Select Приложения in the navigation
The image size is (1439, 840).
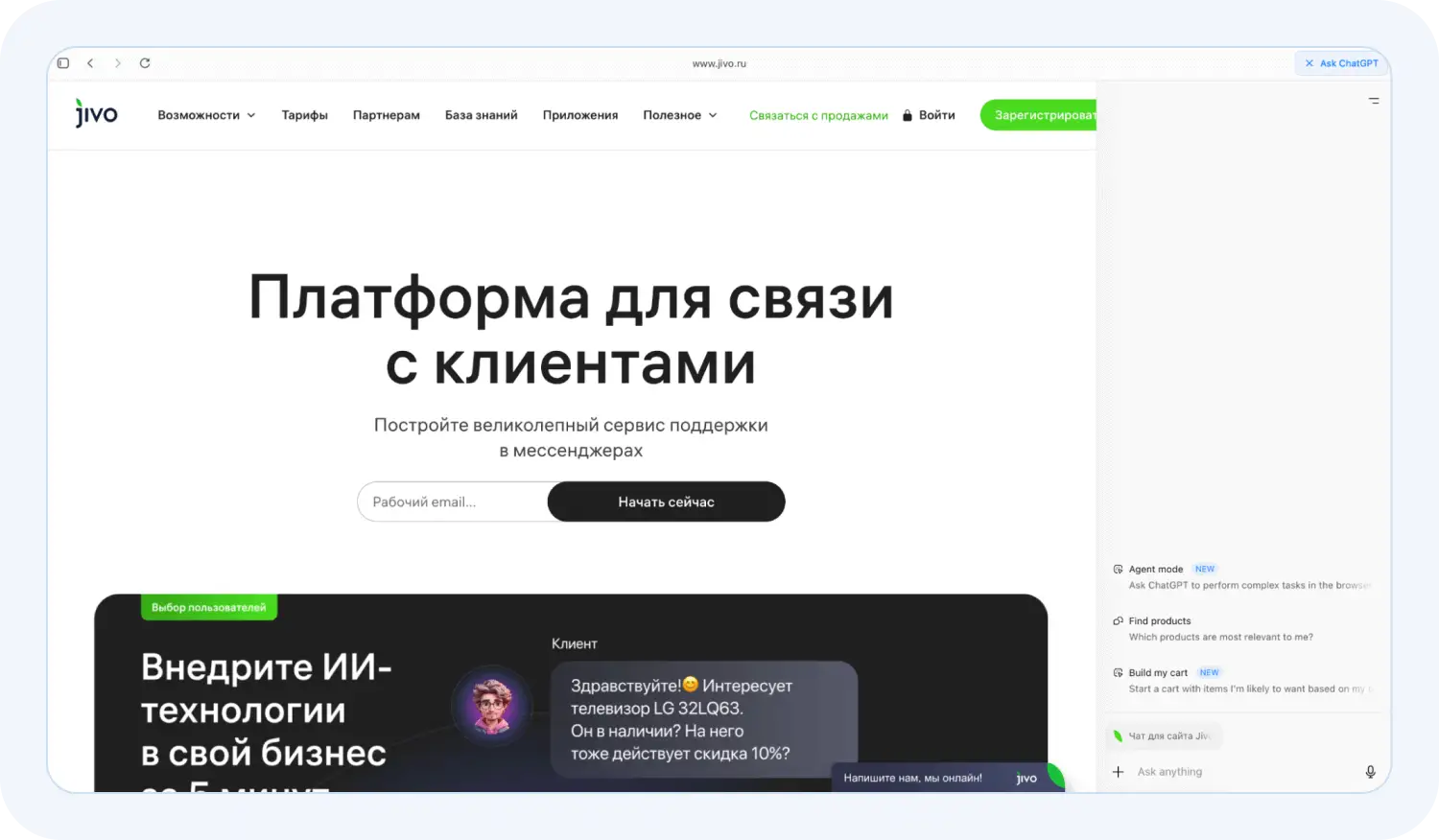click(580, 115)
